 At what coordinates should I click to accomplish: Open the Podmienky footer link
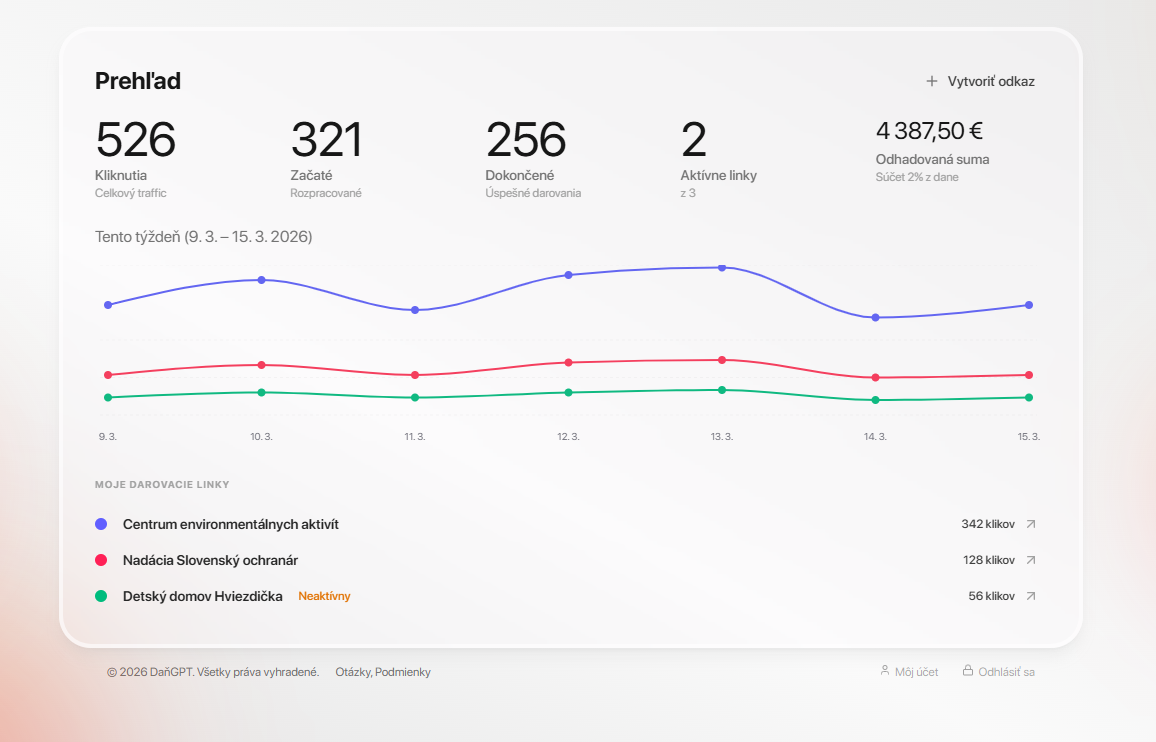pyautogui.click(x=403, y=672)
